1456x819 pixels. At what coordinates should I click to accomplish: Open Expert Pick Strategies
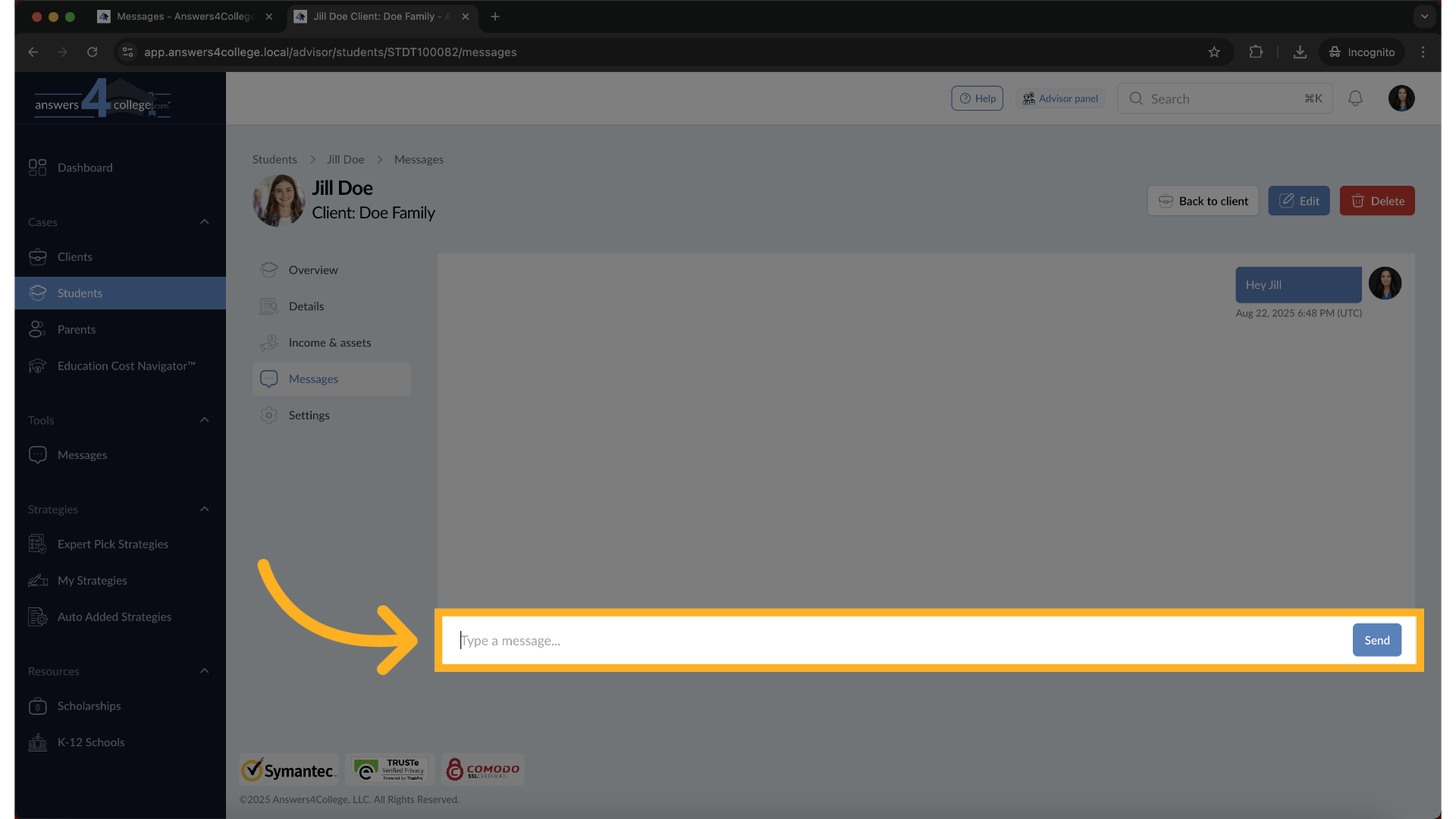[x=37, y=544]
